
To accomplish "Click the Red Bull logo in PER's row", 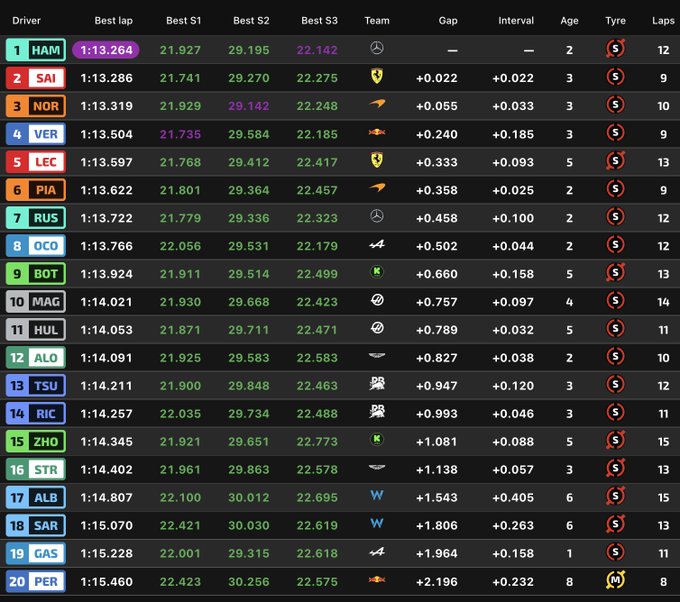I will pyautogui.click(x=377, y=579).
